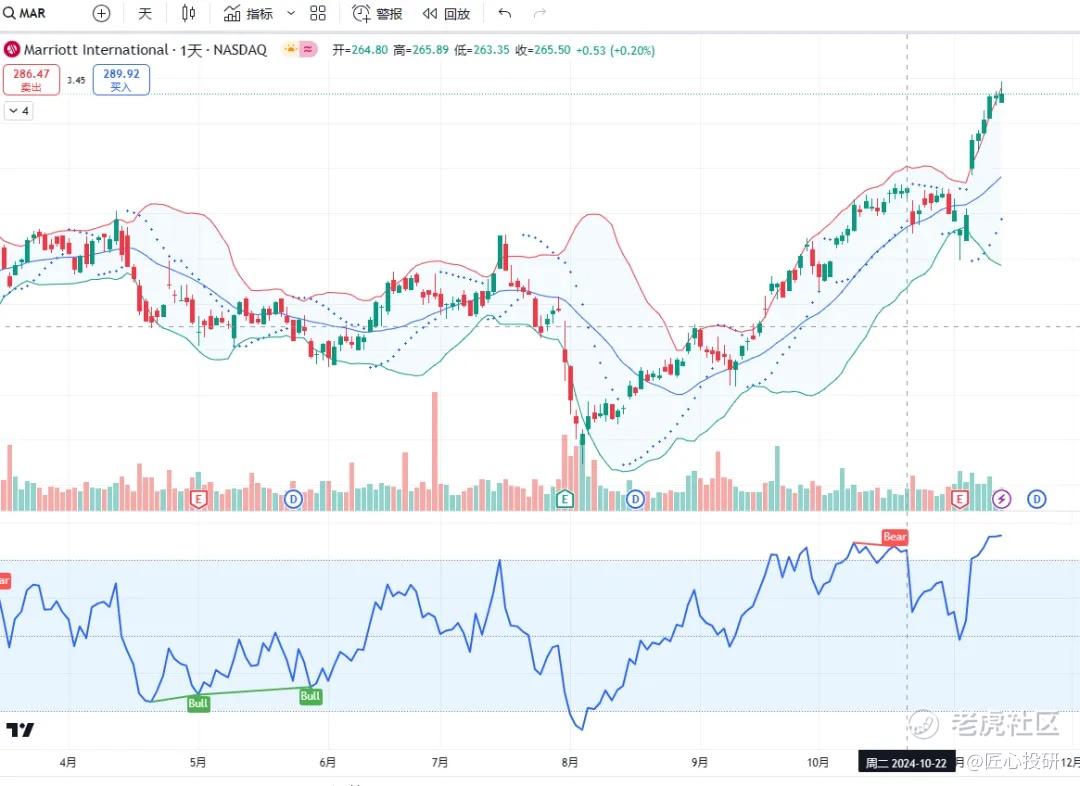
Task: Click the 收=265.50 close value
Action: coord(543,50)
